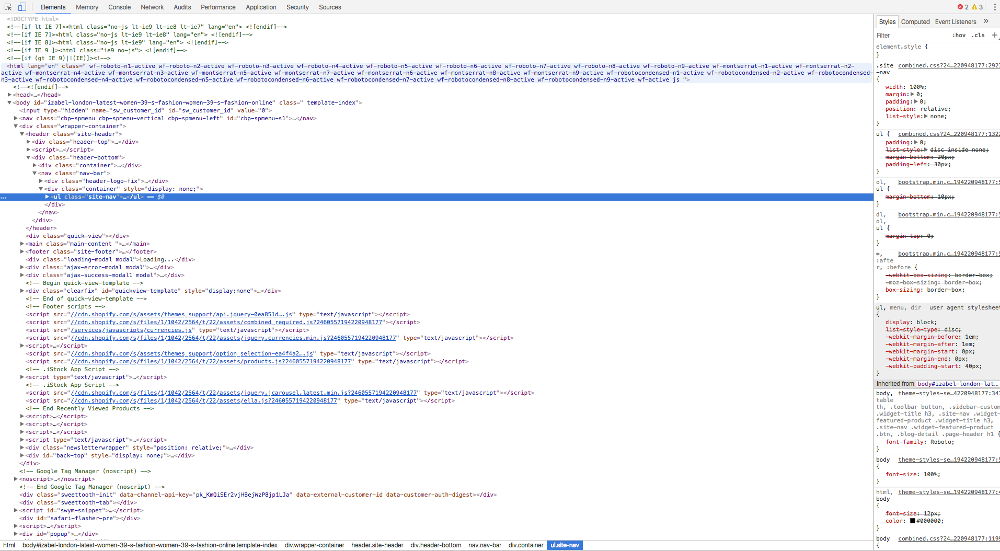Toggle the device toolbar icon

click(x=21, y=7)
